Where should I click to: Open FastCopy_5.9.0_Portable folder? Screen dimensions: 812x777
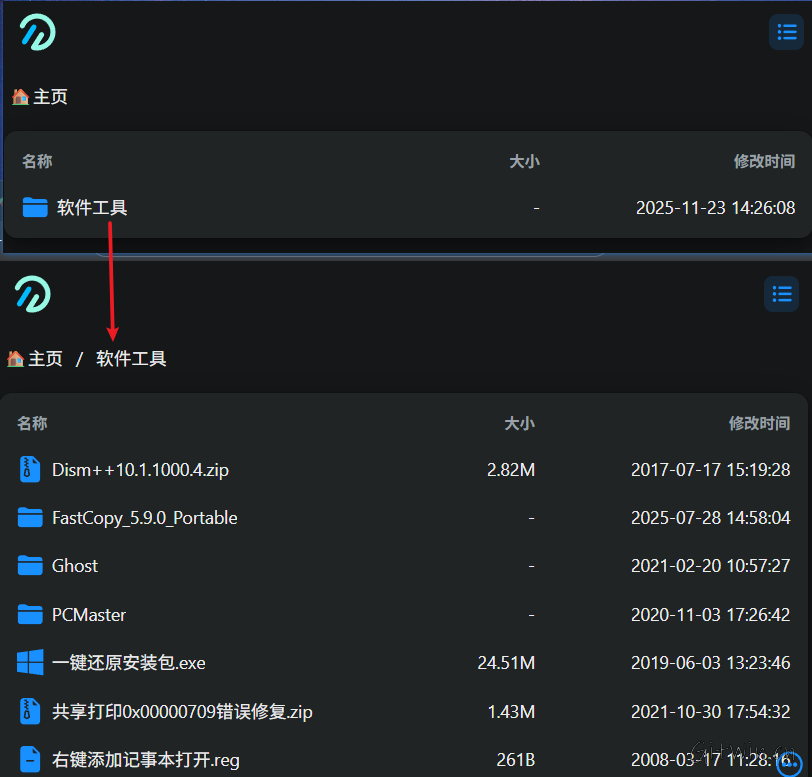coord(145,518)
